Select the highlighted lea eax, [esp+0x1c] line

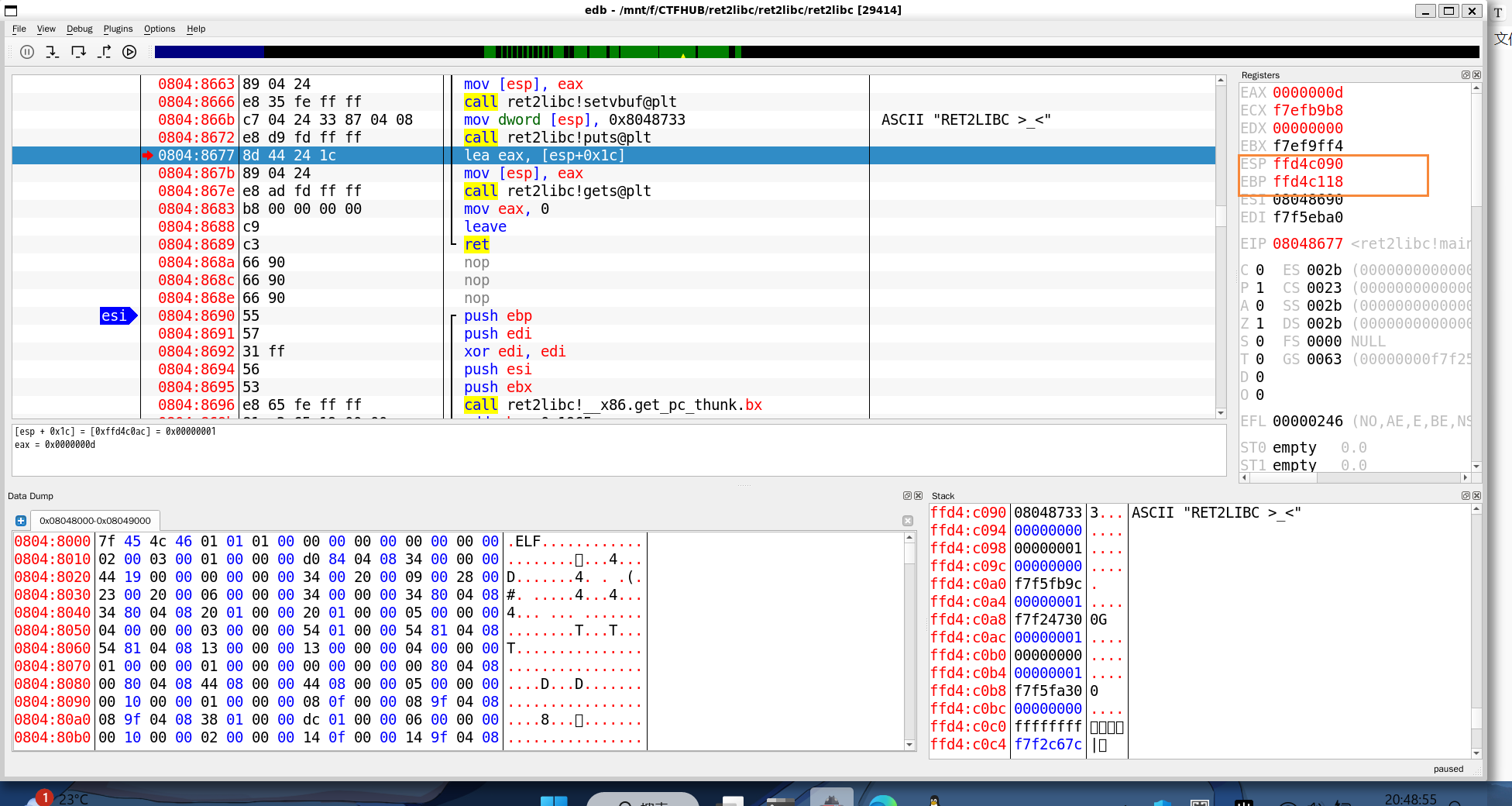(x=613, y=155)
